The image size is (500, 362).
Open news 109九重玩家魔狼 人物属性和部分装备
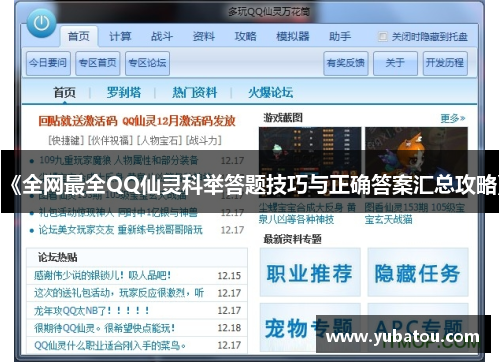click(x=119, y=160)
